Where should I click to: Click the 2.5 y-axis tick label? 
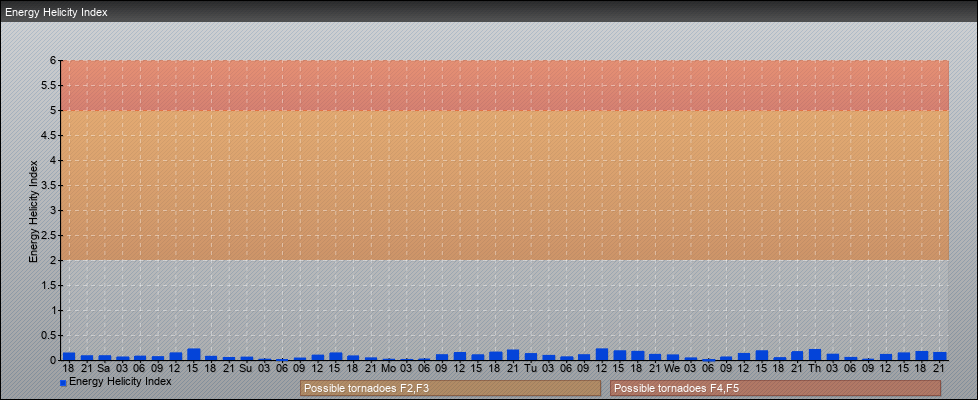(50, 235)
